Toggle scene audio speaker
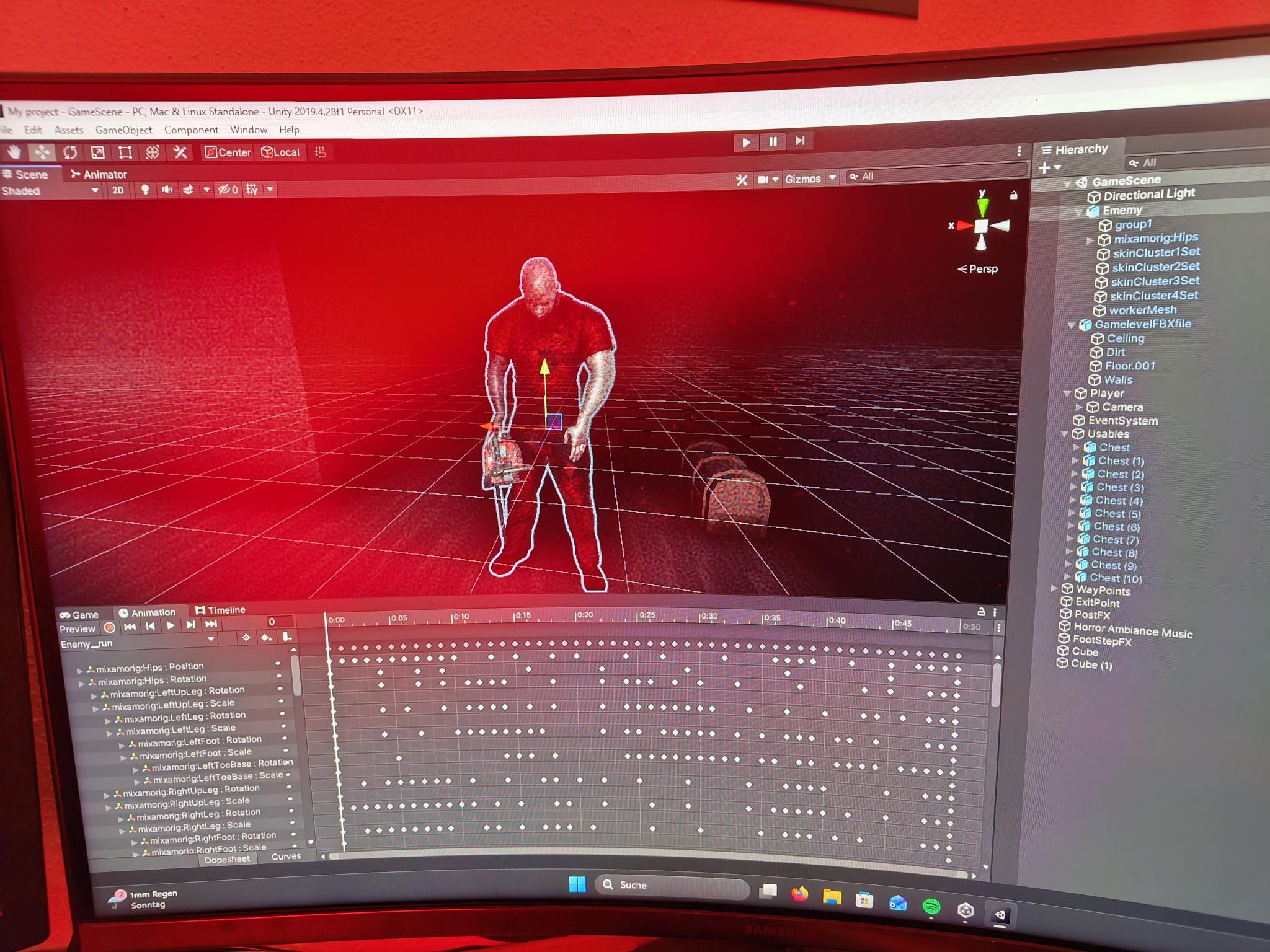 click(x=166, y=190)
